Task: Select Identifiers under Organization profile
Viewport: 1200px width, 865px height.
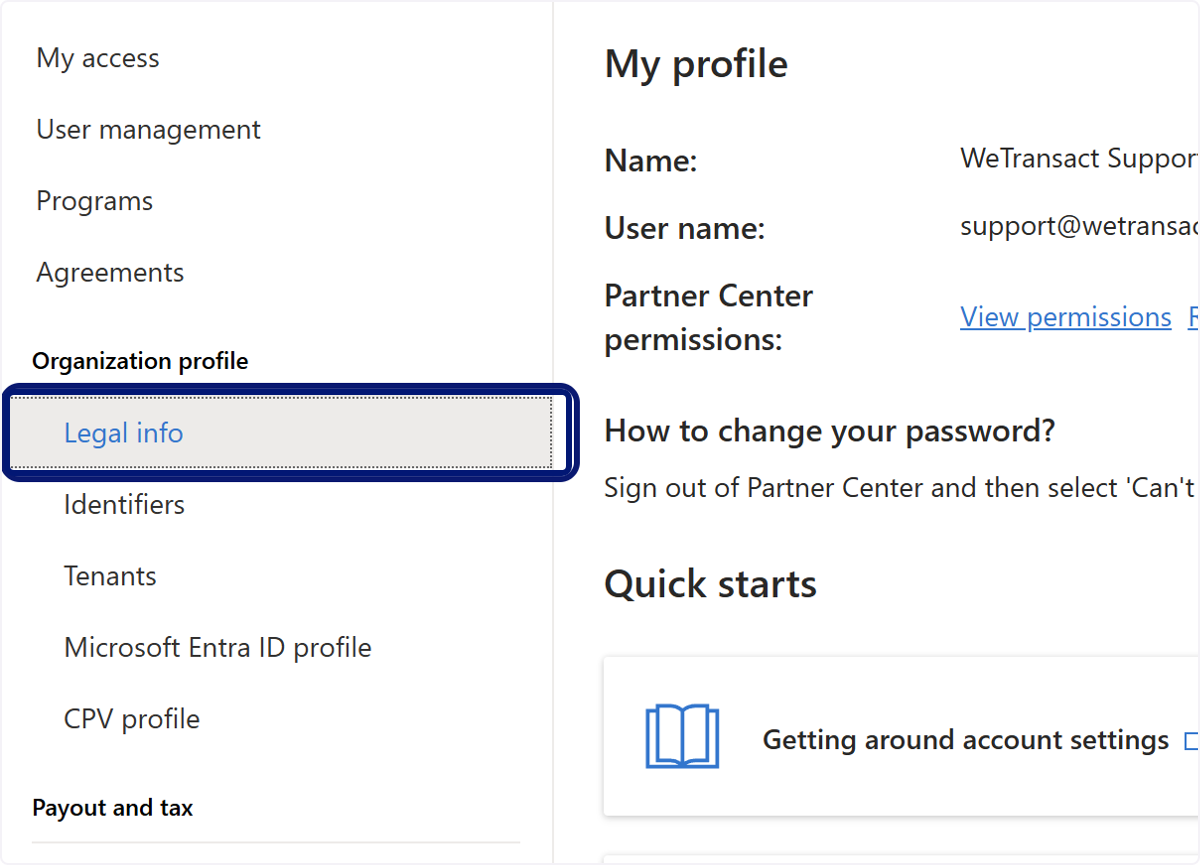Action: coord(124,505)
